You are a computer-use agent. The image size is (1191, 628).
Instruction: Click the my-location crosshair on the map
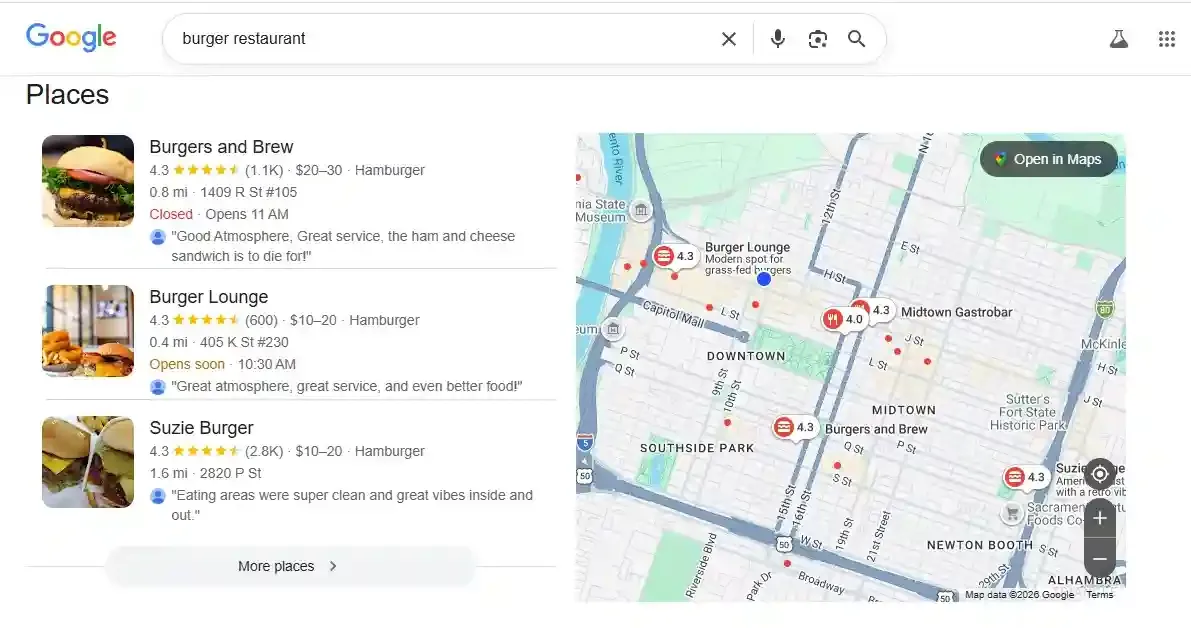1100,474
